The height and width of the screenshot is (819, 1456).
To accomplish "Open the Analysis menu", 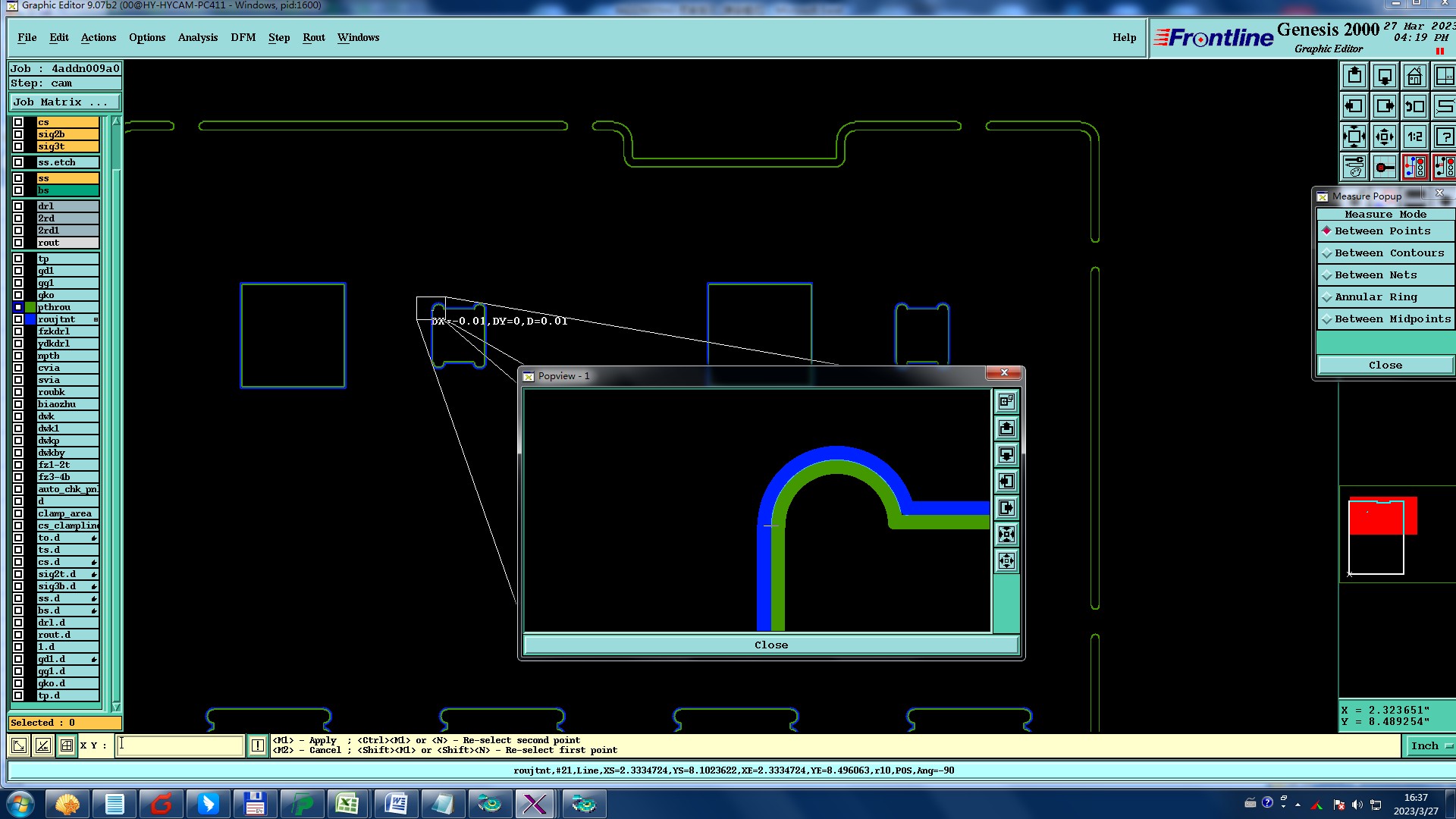I will (197, 37).
